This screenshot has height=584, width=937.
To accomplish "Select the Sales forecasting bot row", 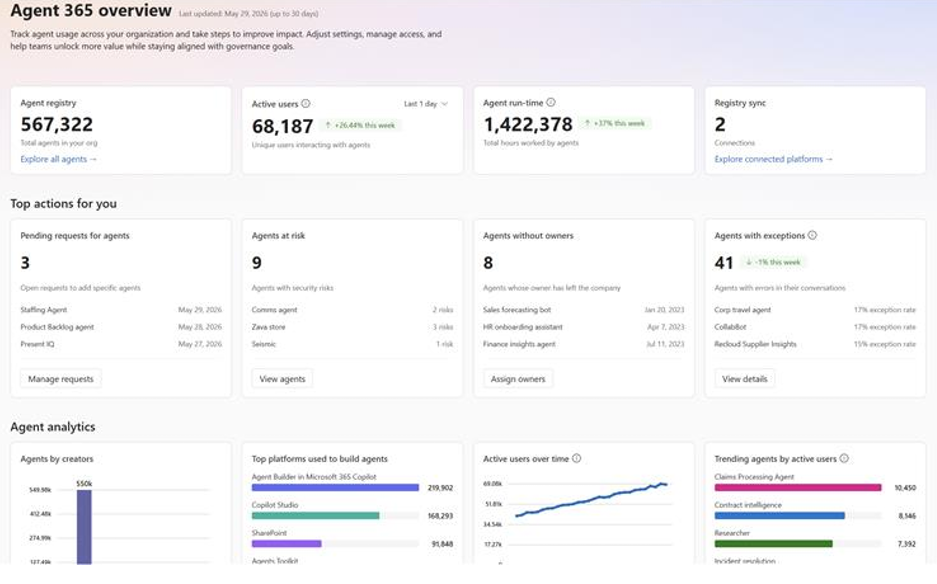I will [x=584, y=310].
